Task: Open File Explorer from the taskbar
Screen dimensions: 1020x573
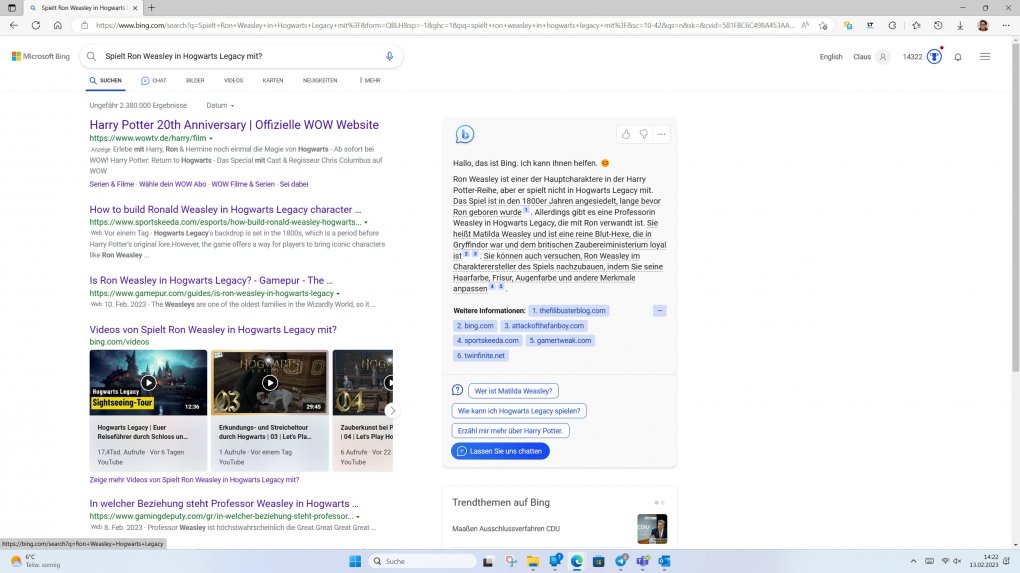Action: pyautogui.click(x=533, y=561)
